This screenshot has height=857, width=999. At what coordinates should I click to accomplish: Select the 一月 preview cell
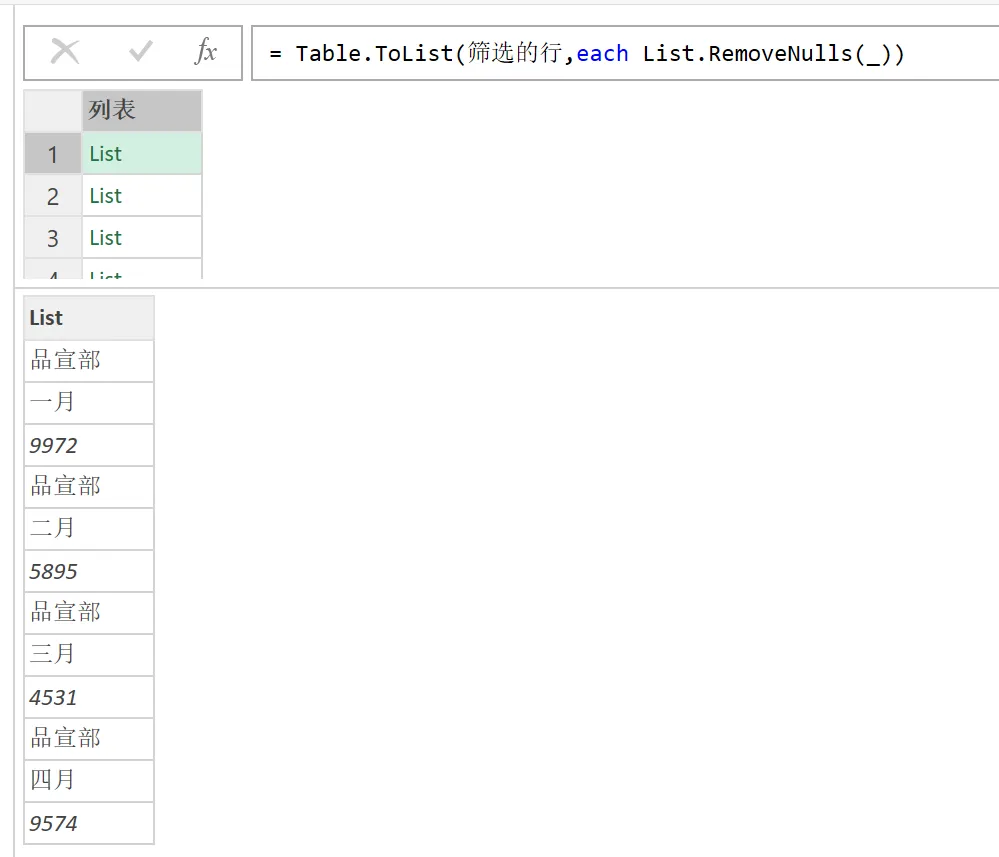click(89, 403)
